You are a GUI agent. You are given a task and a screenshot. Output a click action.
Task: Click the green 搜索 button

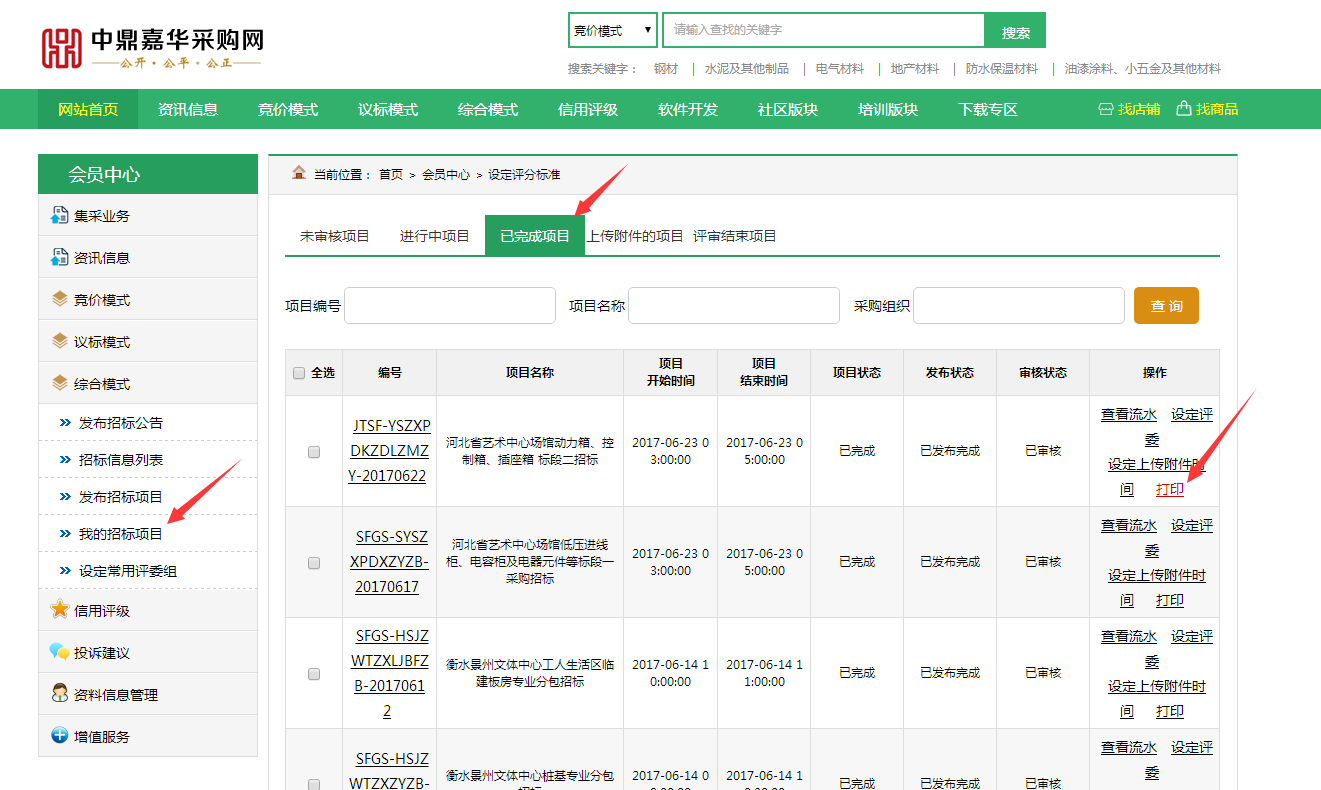pos(1015,31)
